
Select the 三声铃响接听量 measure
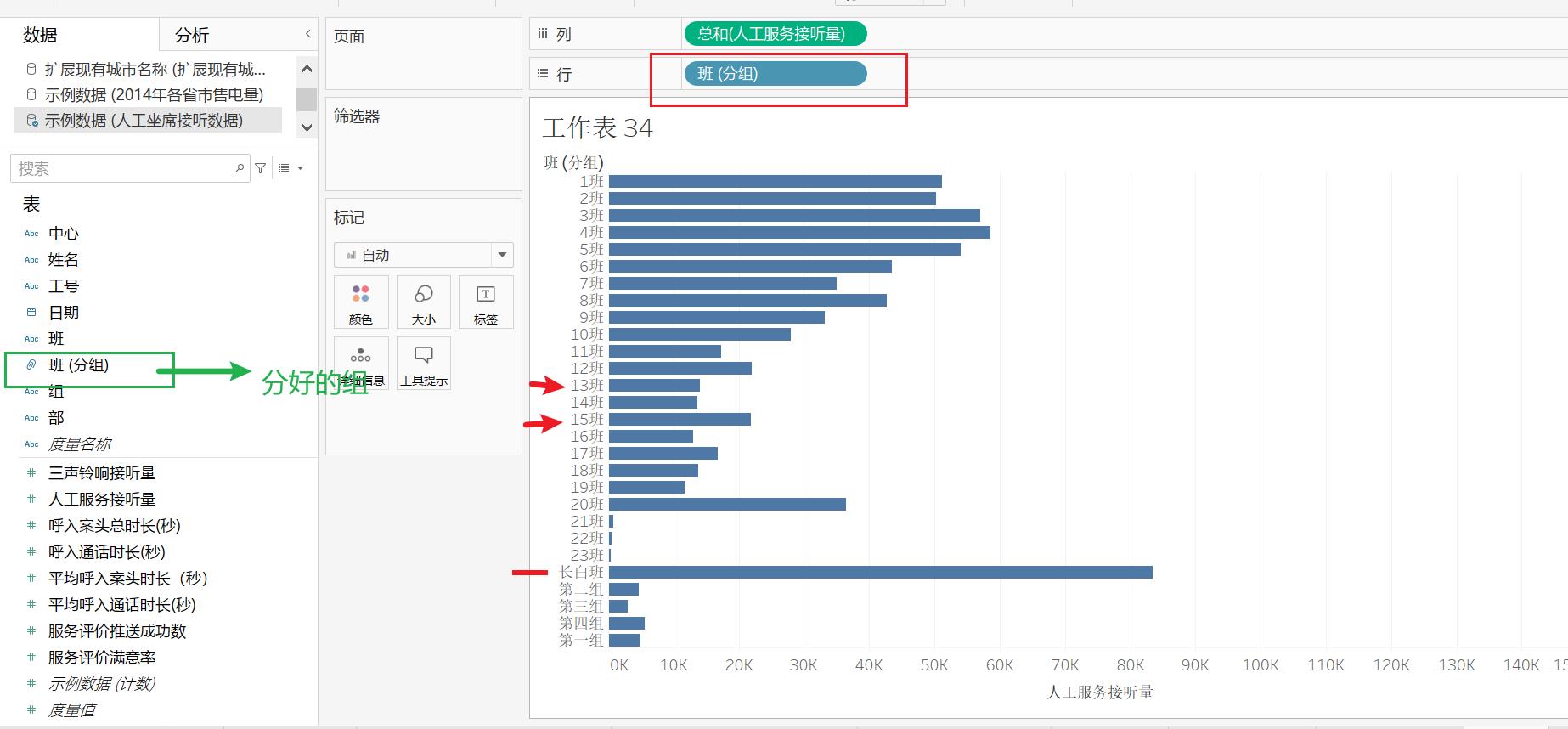tap(102, 472)
